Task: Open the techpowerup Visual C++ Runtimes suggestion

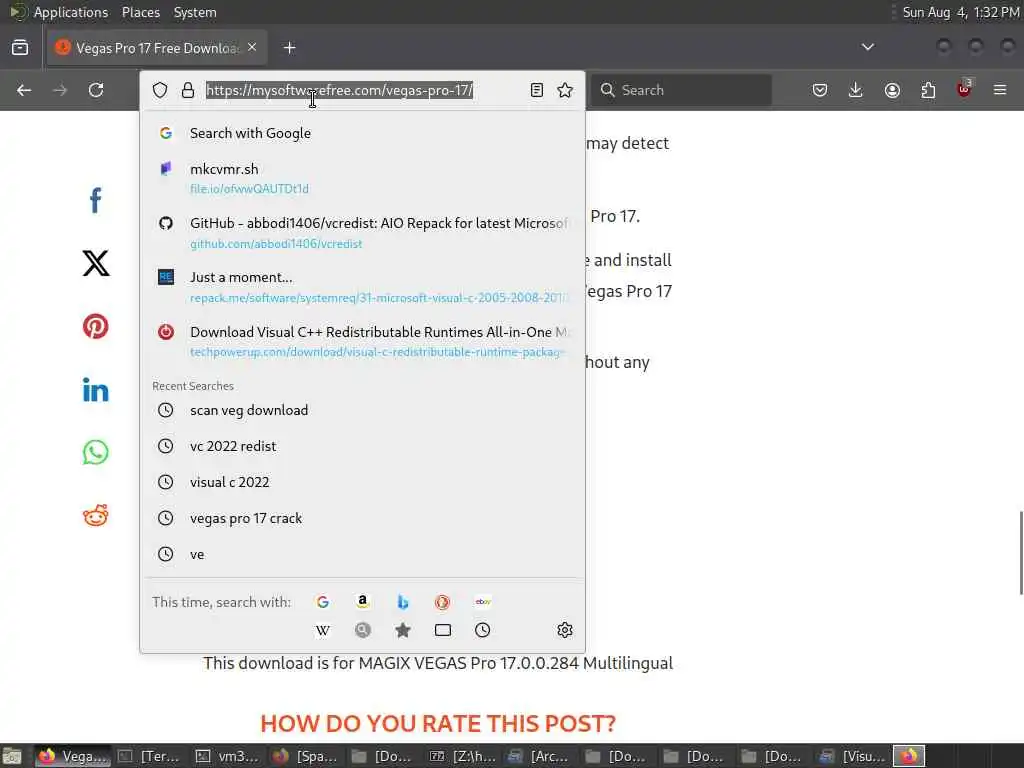Action: [x=362, y=342]
